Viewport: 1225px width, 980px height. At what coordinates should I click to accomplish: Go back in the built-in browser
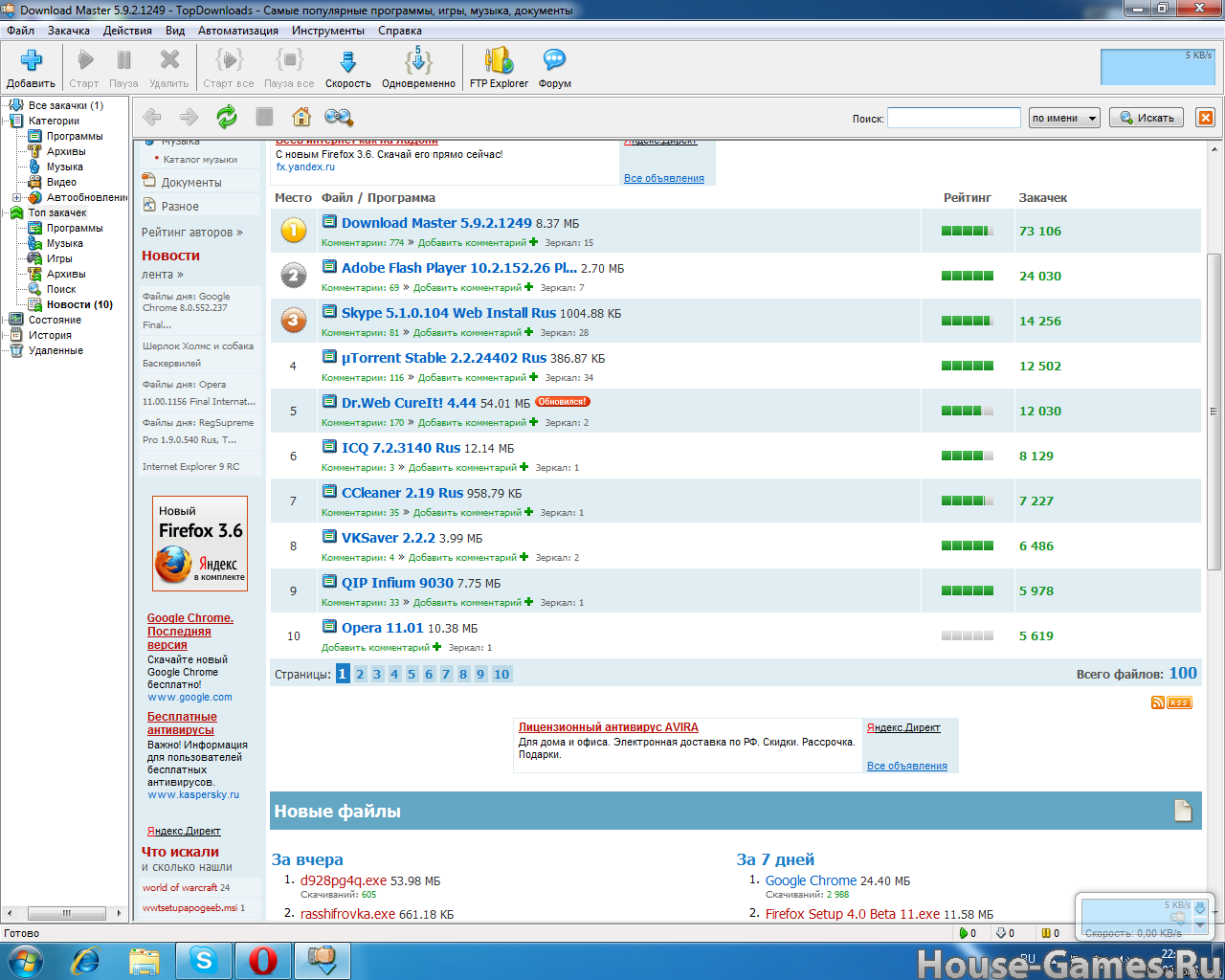pos(151,117)
